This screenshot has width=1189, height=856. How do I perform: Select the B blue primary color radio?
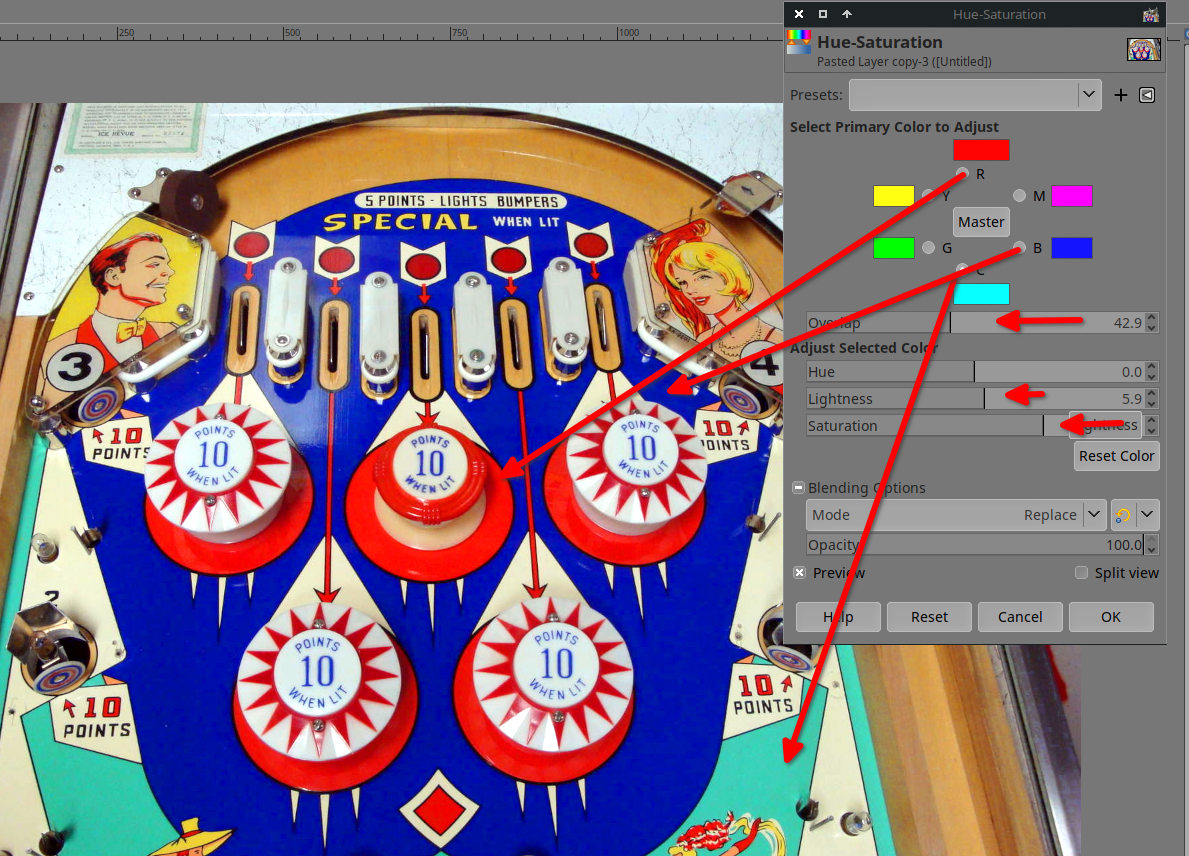(x=1020, y=248)
